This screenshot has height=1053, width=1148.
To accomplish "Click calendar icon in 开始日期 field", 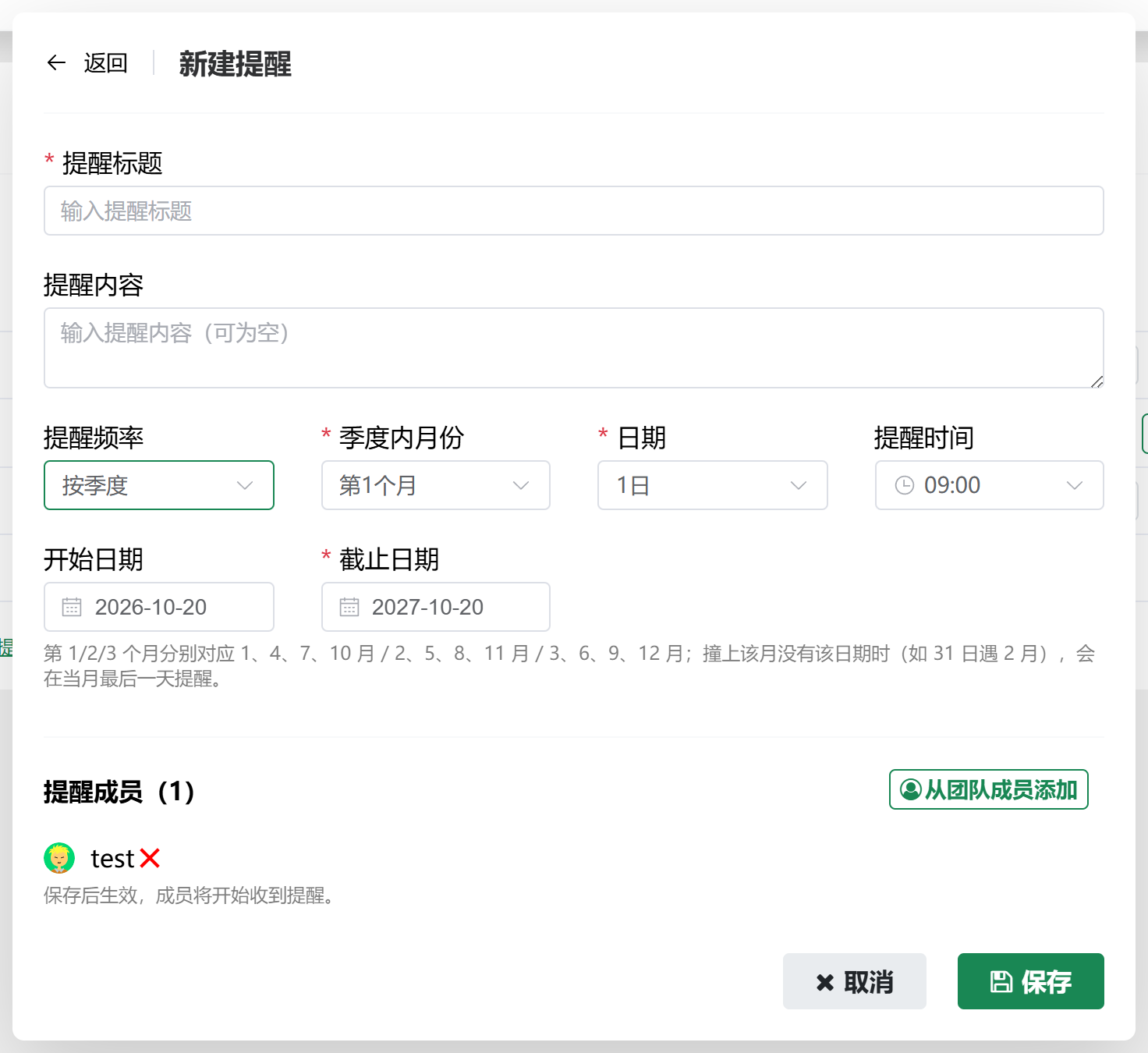I will [72, 607].
